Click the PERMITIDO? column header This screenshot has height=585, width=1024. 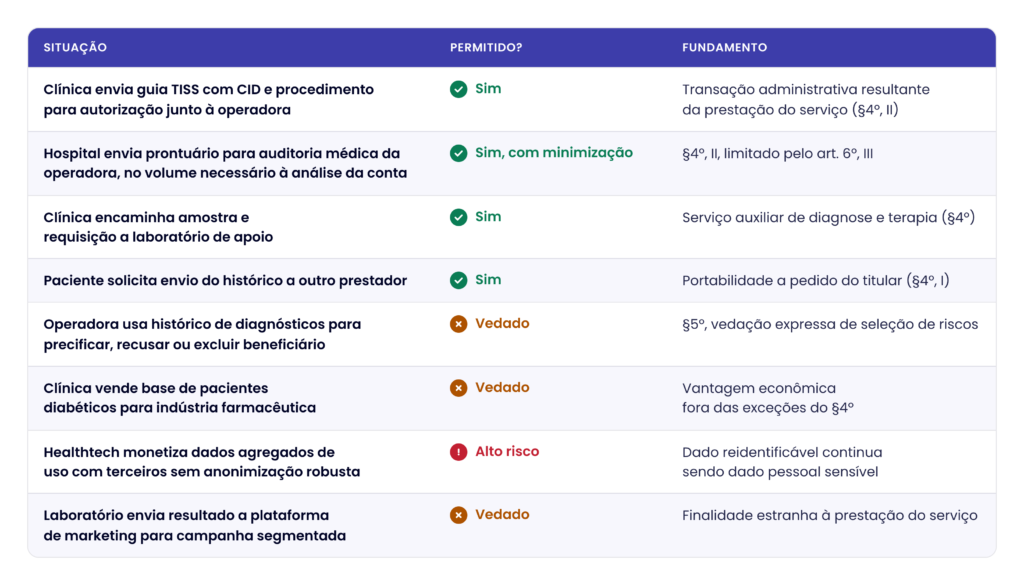486,48
